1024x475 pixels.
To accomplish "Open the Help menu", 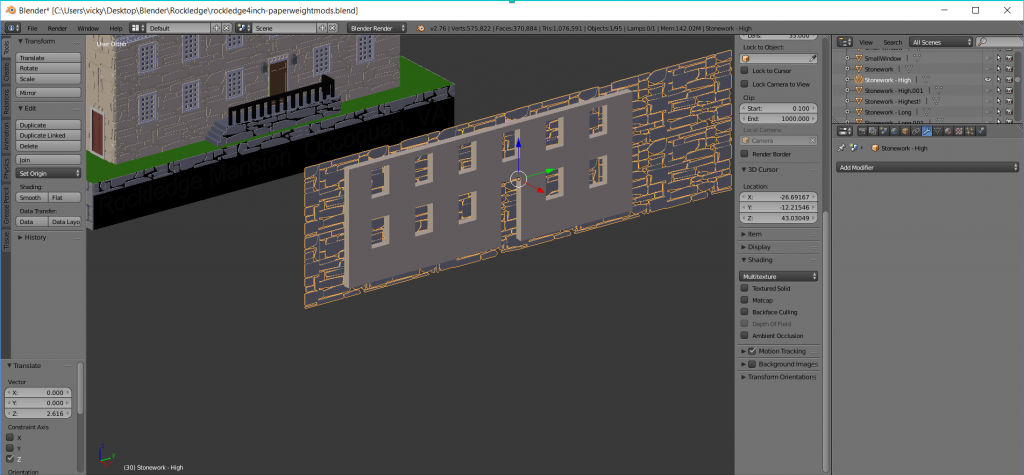I will pos(116,28).
